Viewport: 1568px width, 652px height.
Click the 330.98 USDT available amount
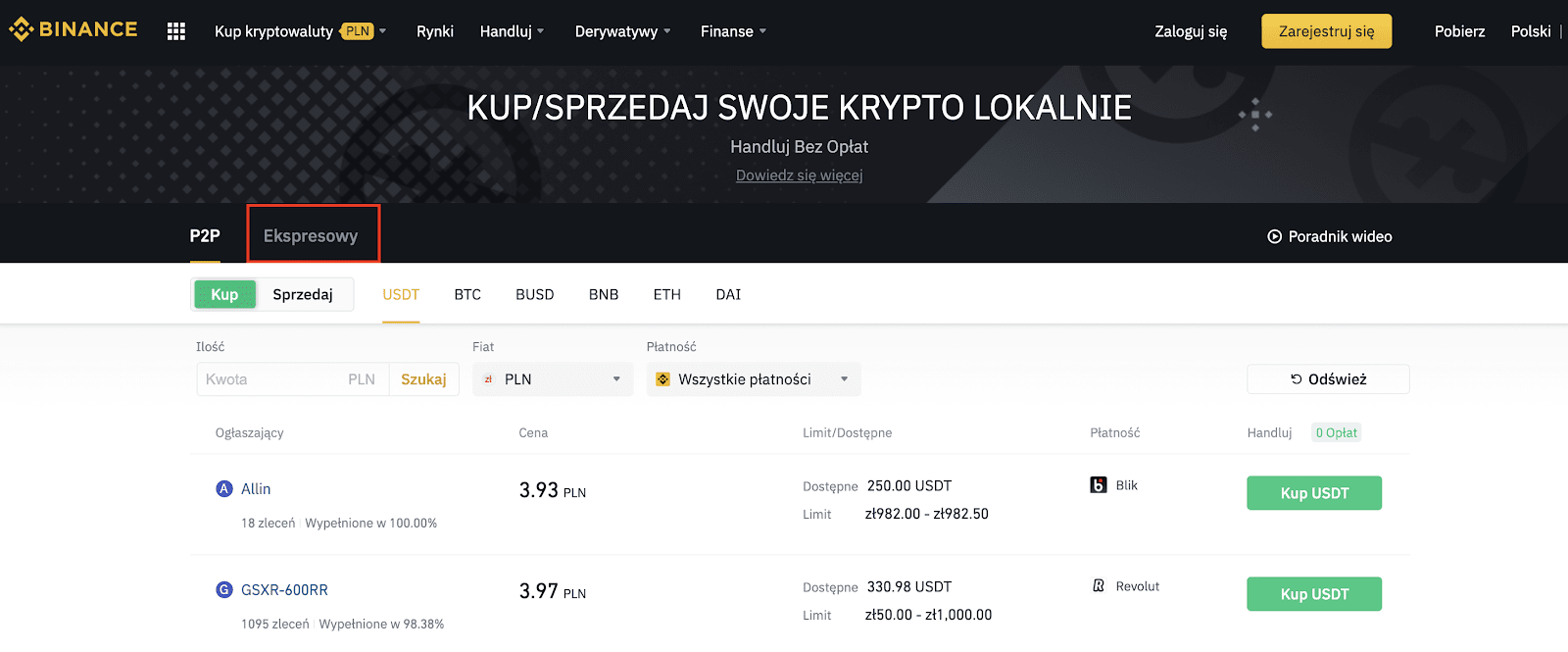pyautogui.click(x=909, y=587)
